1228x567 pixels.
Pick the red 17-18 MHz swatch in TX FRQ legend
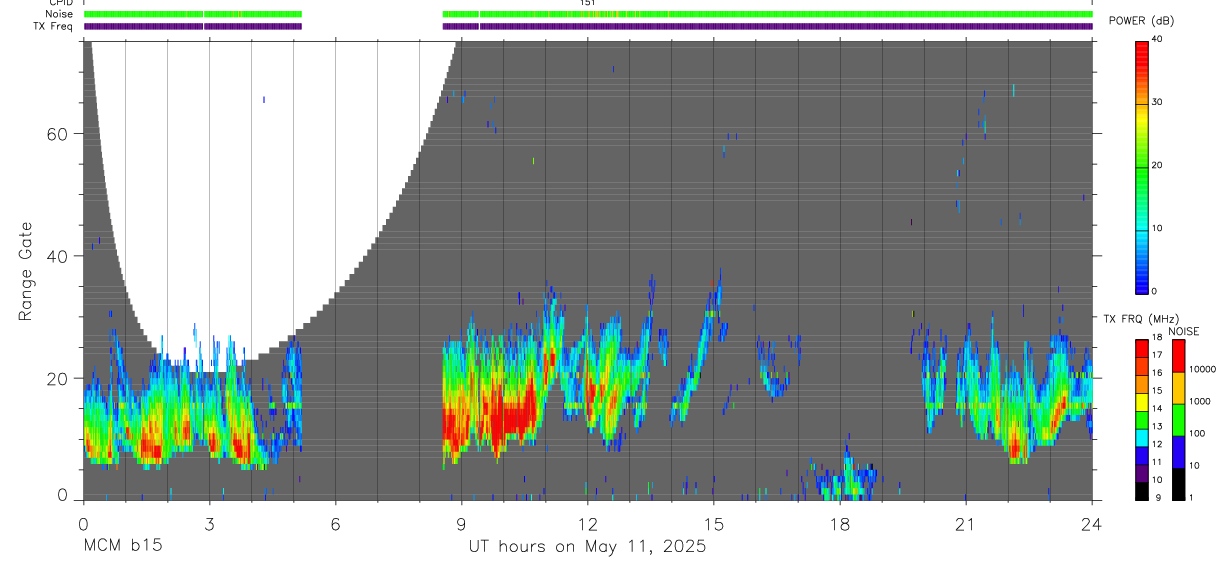(1143, 348)
